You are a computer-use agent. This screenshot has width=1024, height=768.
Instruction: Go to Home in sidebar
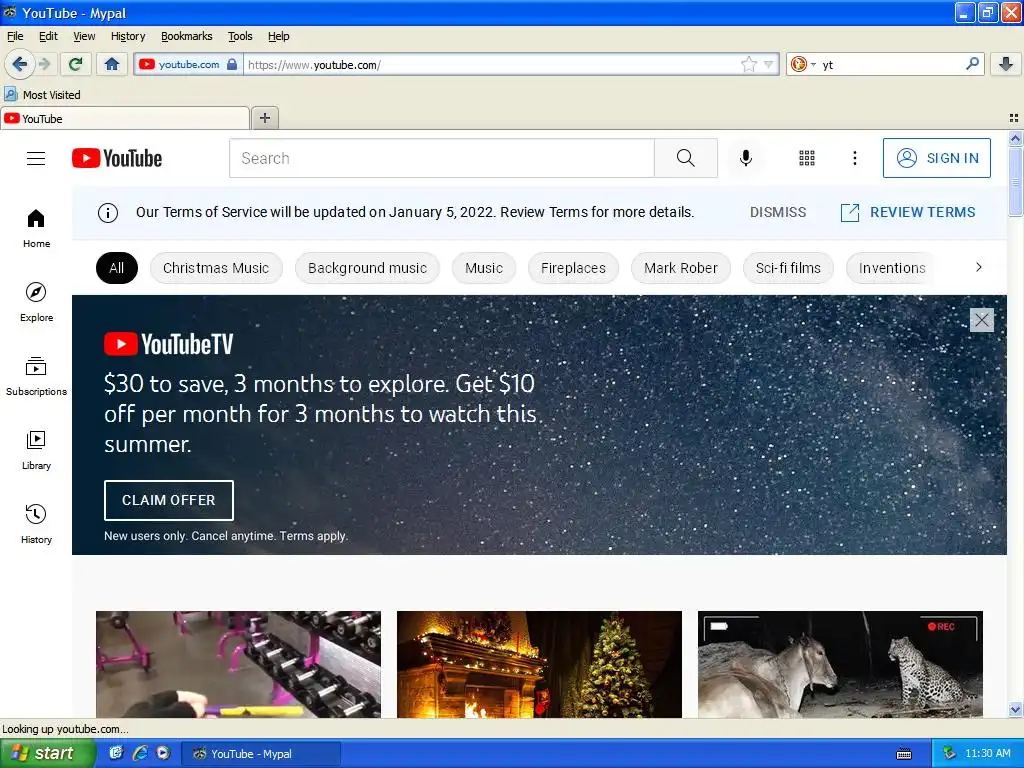(x=37, y=229)
